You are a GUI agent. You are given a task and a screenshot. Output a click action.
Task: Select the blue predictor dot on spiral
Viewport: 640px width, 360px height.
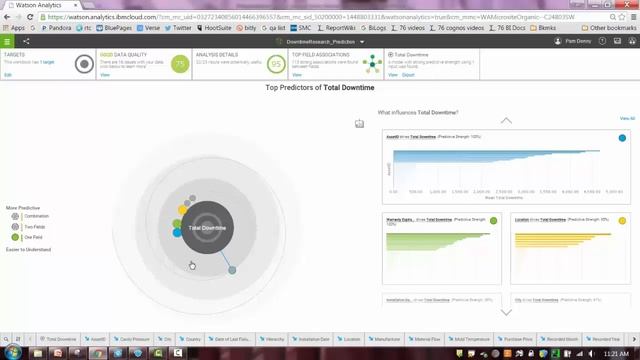coord(177,233)
